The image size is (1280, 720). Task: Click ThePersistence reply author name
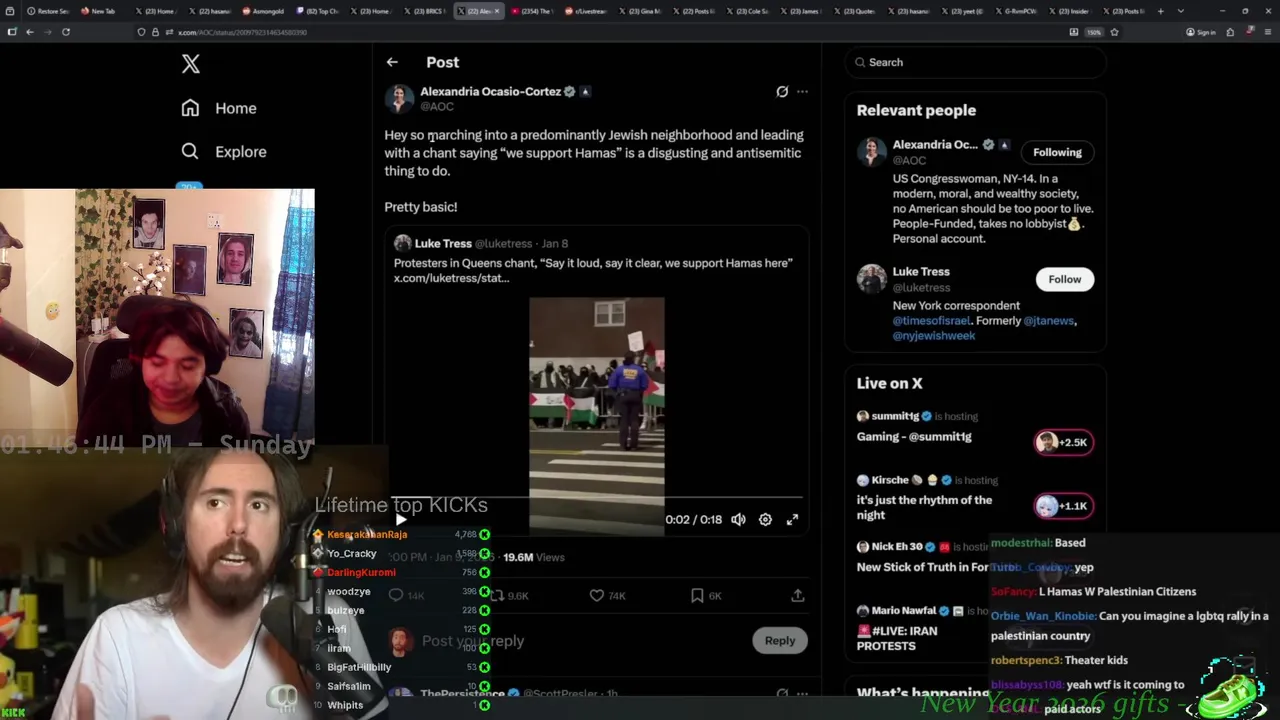coord(463,693)
